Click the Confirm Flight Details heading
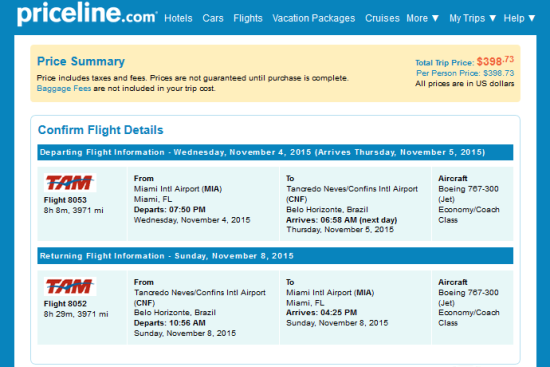The height and width of the screenshot is (367, 550). coord(101,130)
